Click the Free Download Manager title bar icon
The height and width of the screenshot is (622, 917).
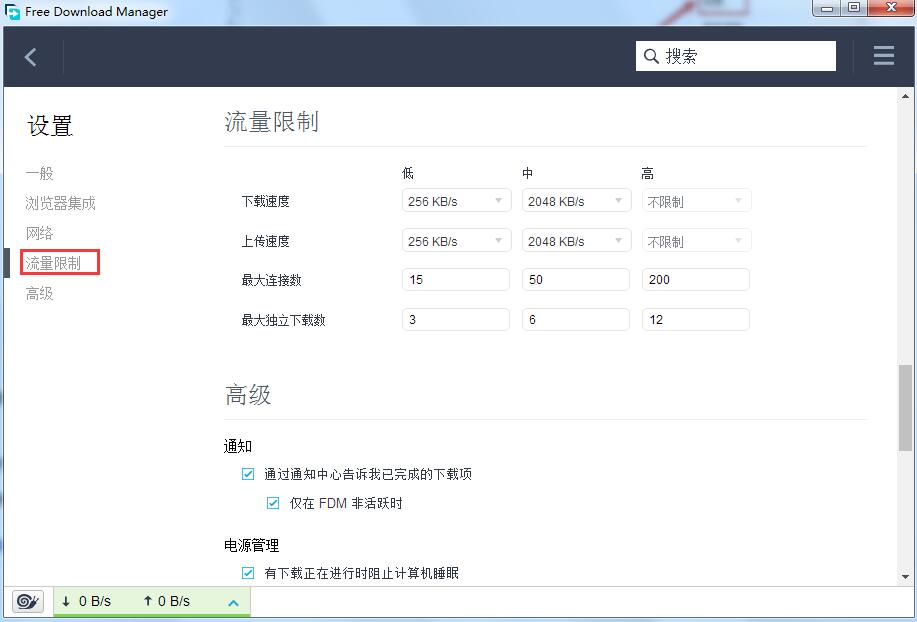click(12, 11)
